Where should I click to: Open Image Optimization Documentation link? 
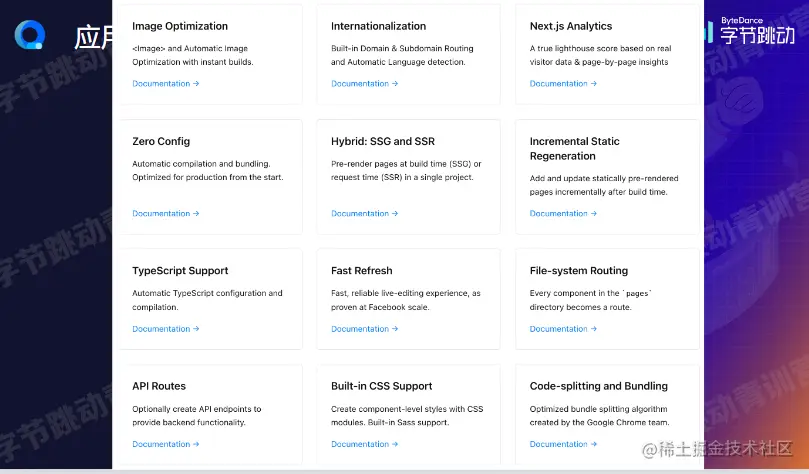click(x=165, y=84)
